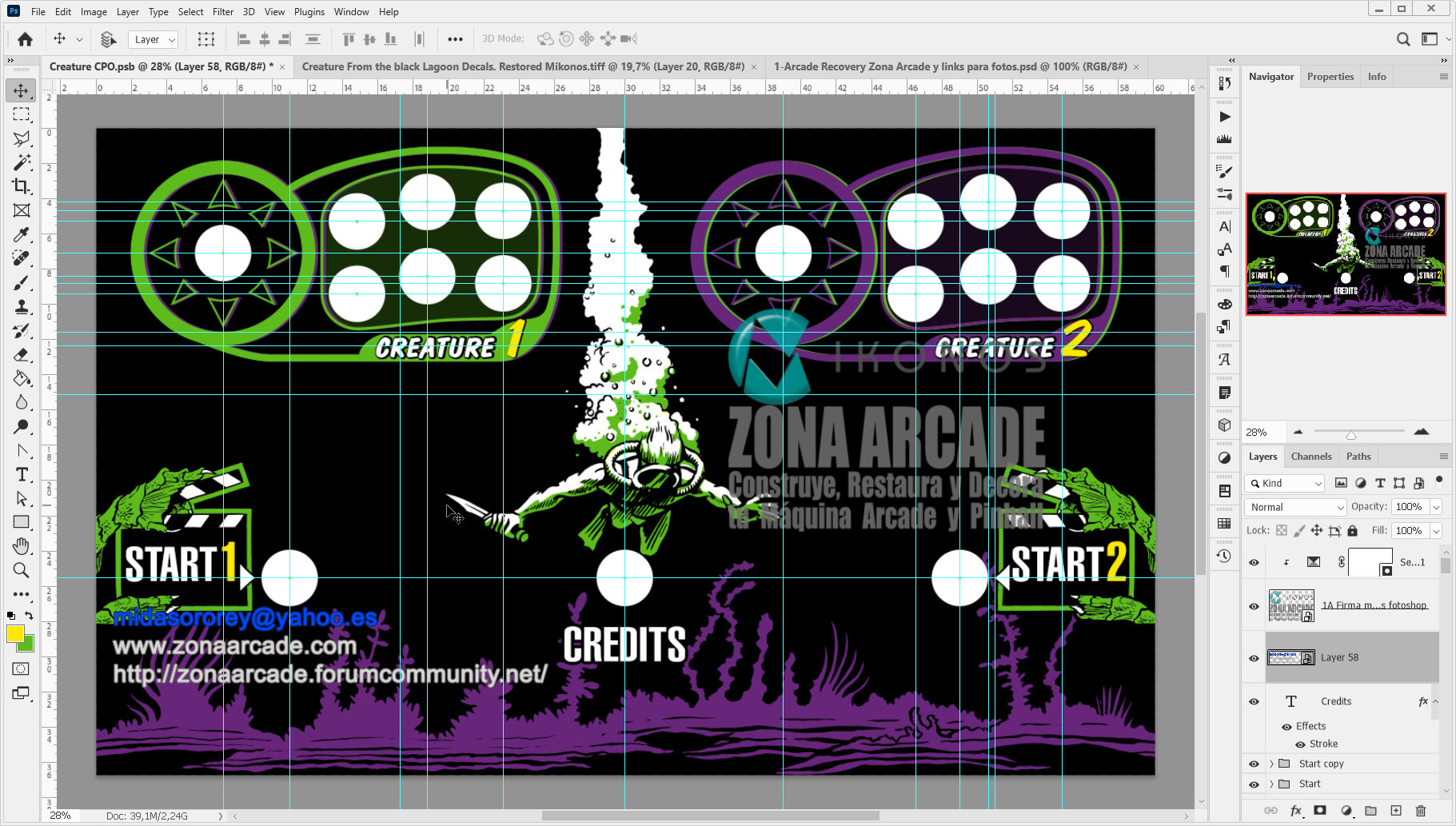This screenshot has width=1456, height=826.
Task: Open the Opacity dropdown in Layers panel
Action: [1436, 506]
